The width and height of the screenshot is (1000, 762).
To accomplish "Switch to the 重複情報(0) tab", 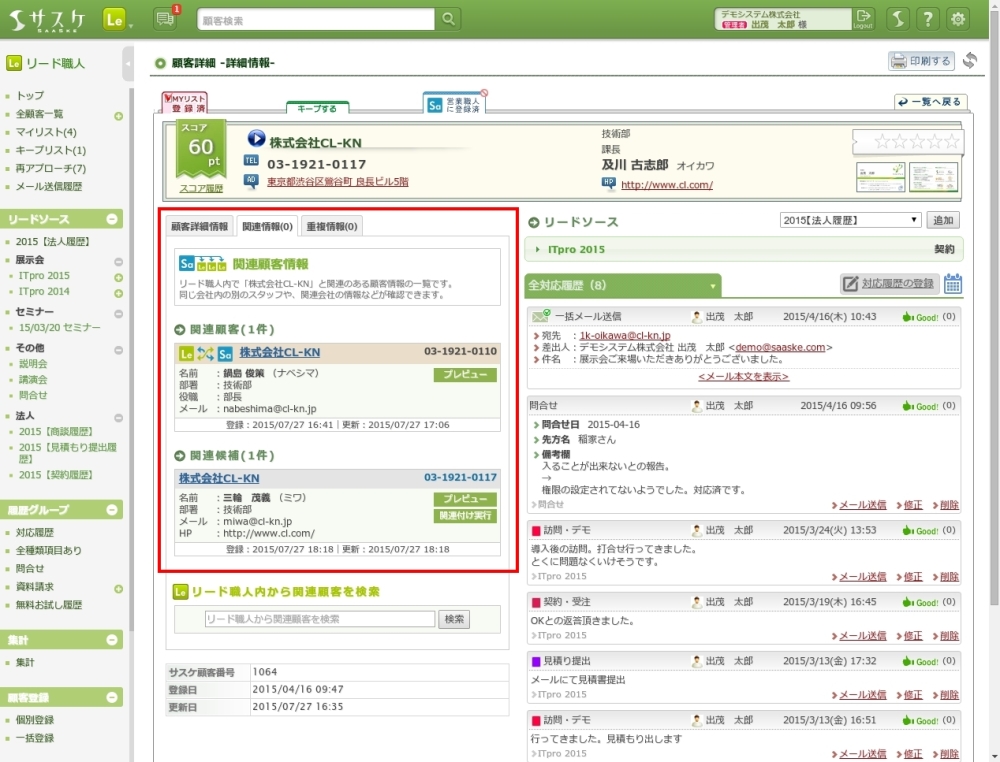I will coord(331,227).
